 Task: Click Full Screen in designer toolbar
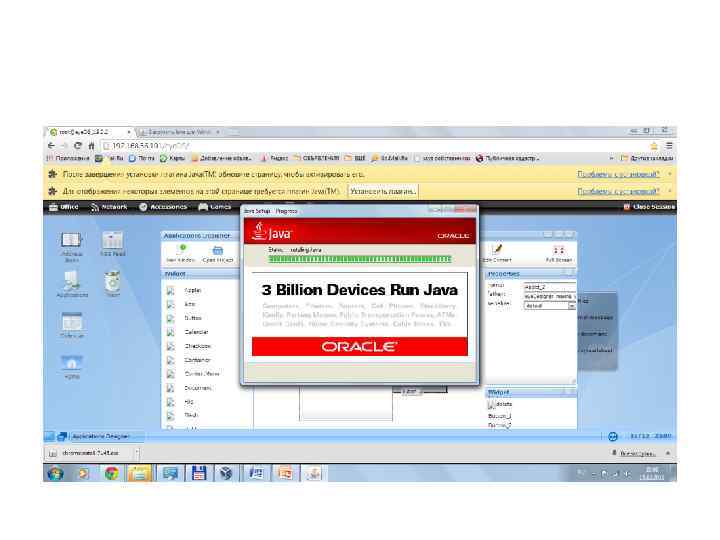558,253
